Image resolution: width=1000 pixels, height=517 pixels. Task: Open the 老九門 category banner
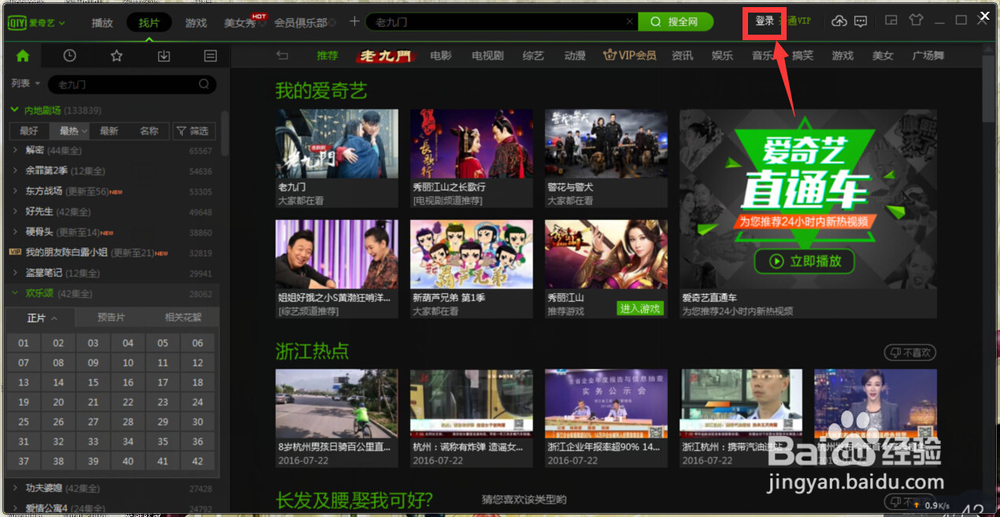click(x=385, y=55)
